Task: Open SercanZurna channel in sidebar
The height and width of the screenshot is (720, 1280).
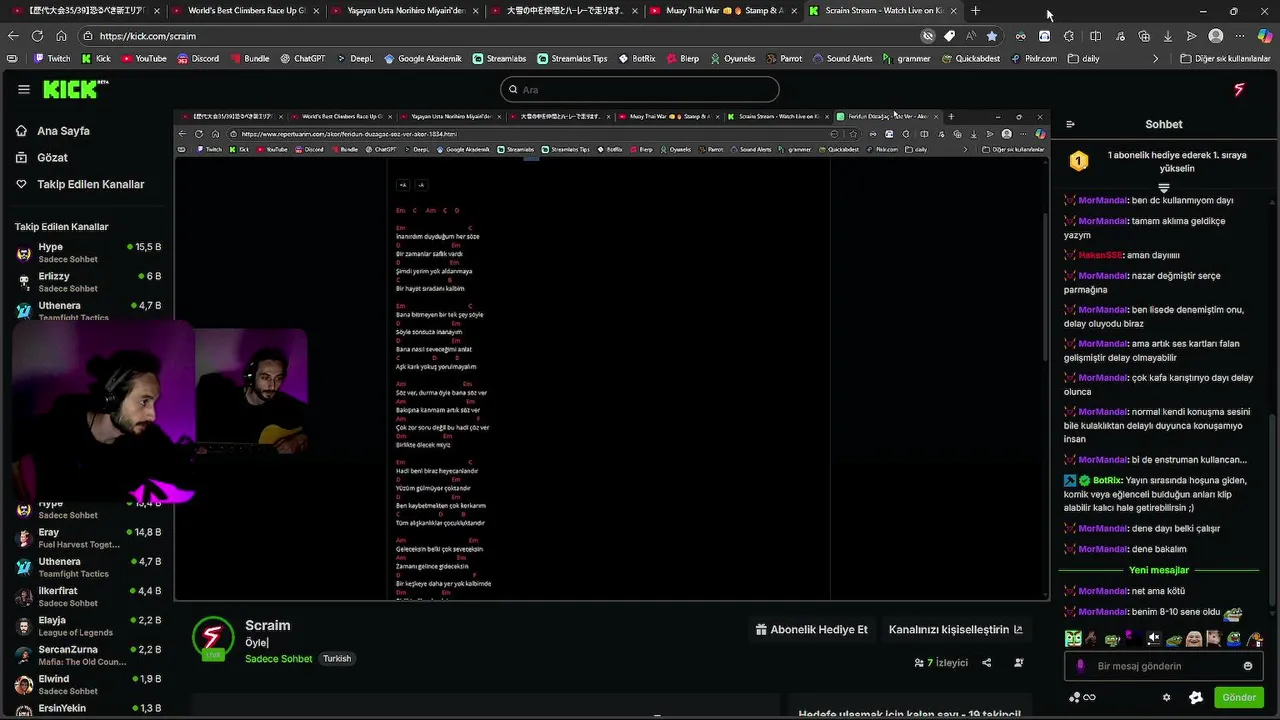Action: click(x=88, y=655)
